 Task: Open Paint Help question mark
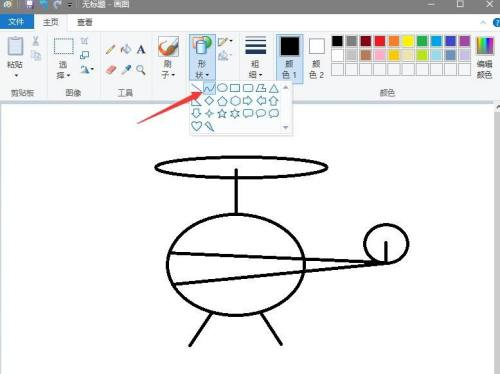click(x=496, y=23)
